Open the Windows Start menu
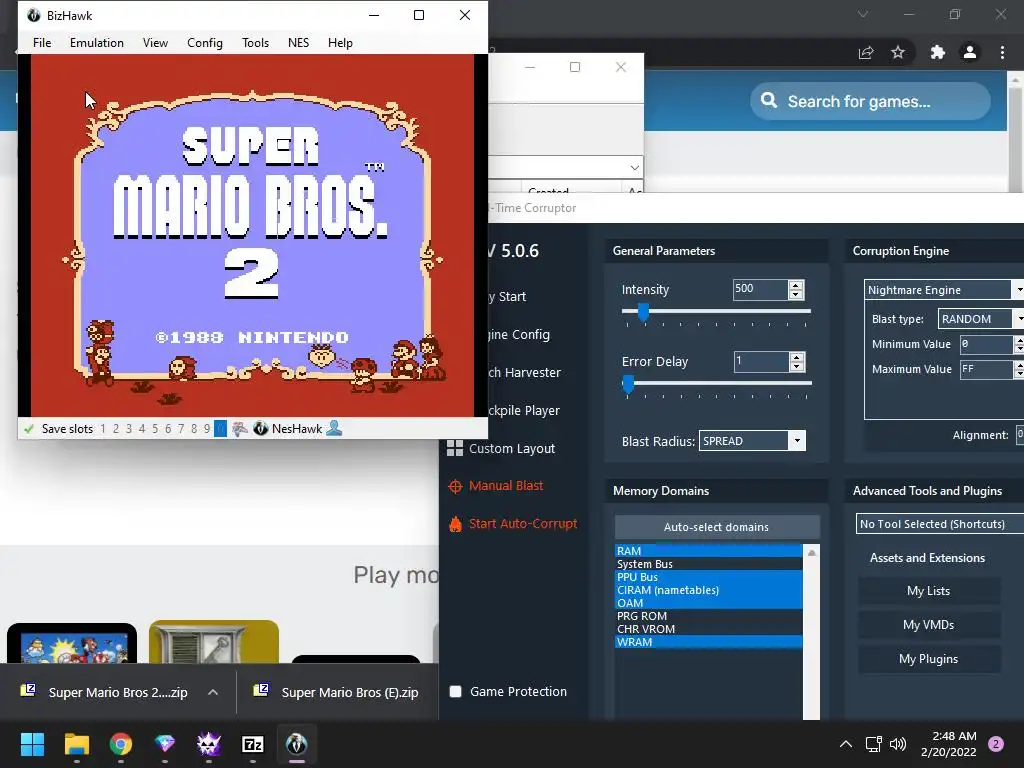This screenshot has height=768, width=1024. point(32,744)
